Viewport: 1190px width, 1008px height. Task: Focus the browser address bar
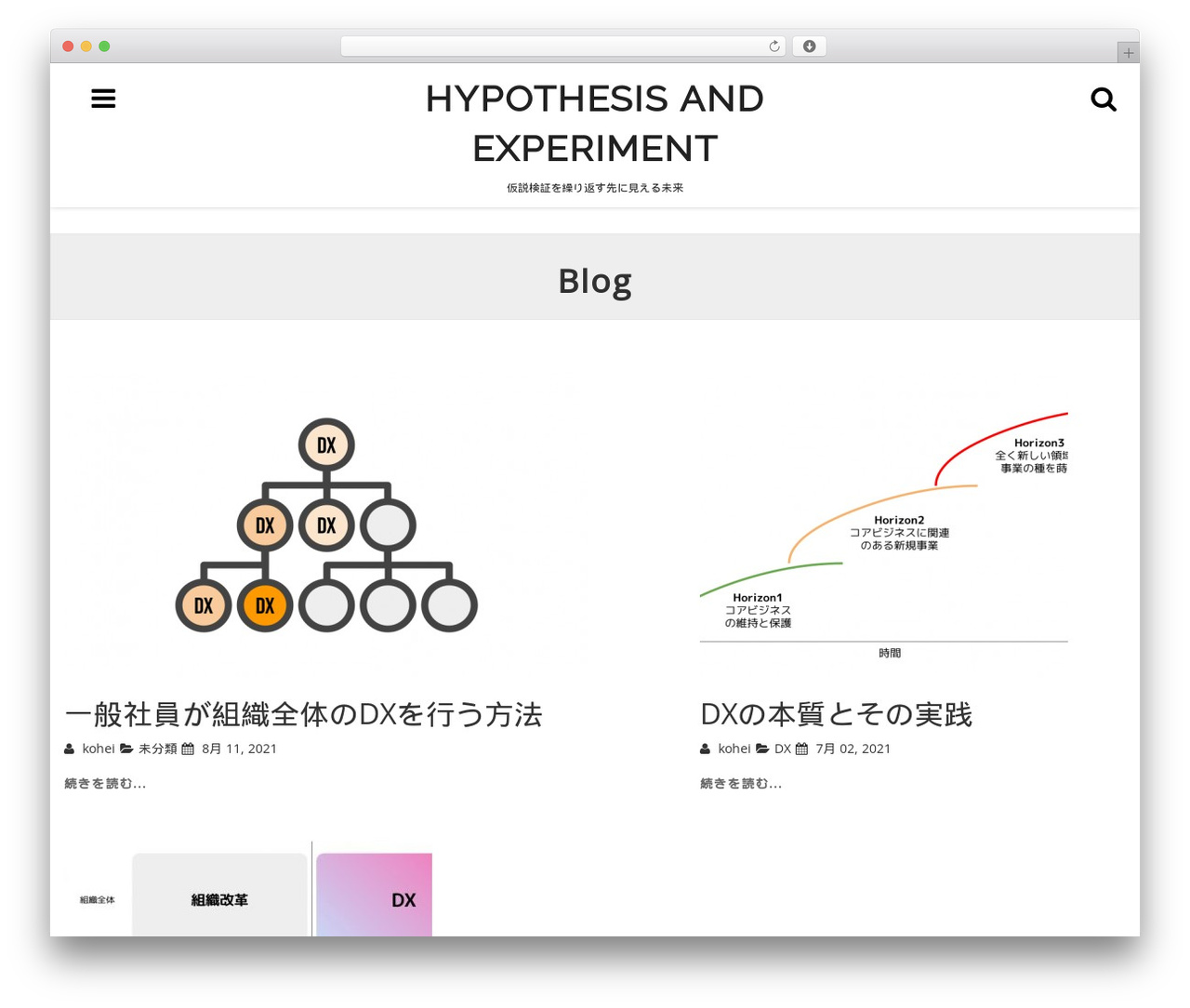[x=562, y=46]
